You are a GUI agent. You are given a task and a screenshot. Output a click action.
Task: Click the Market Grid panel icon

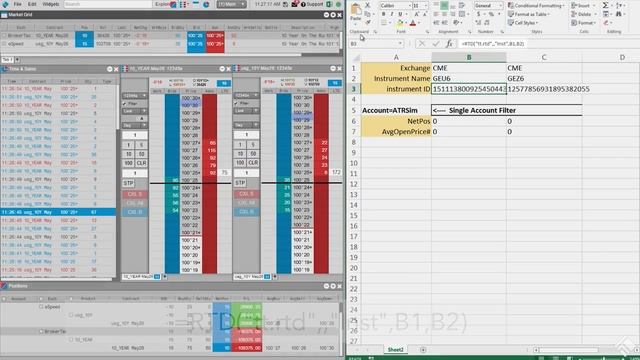tap(4, 15)
